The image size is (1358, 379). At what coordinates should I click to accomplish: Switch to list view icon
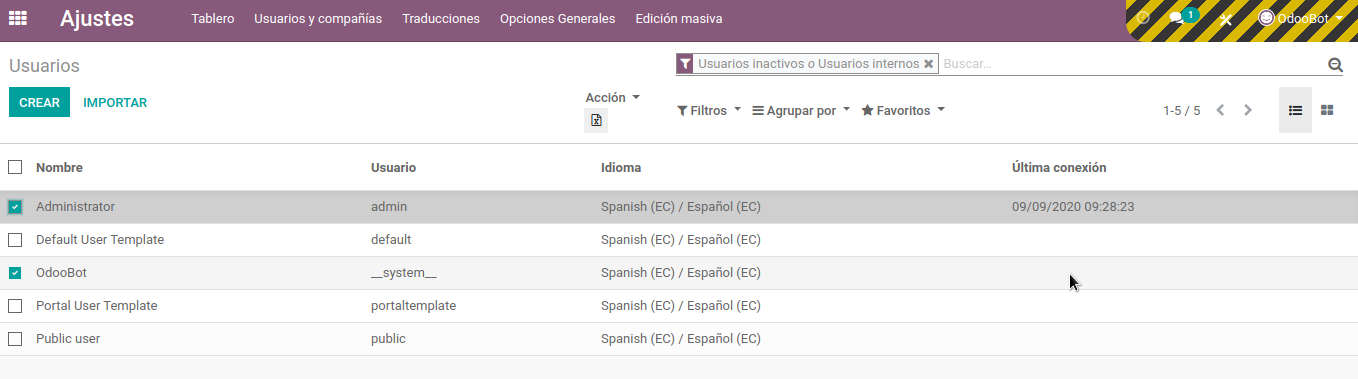(1295, 110)
